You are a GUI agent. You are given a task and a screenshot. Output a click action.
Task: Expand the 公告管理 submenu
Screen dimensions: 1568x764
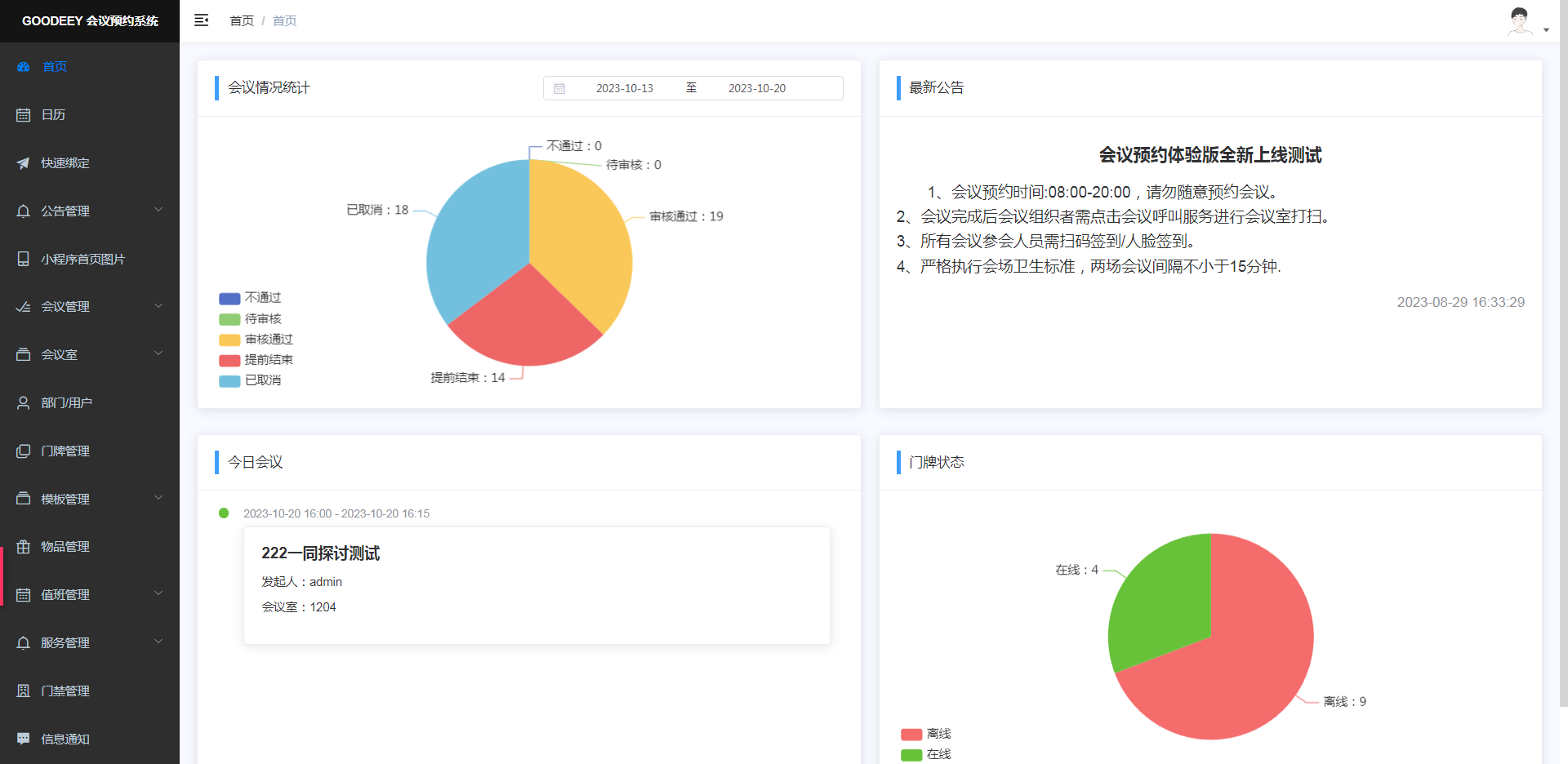click(158, 211)
